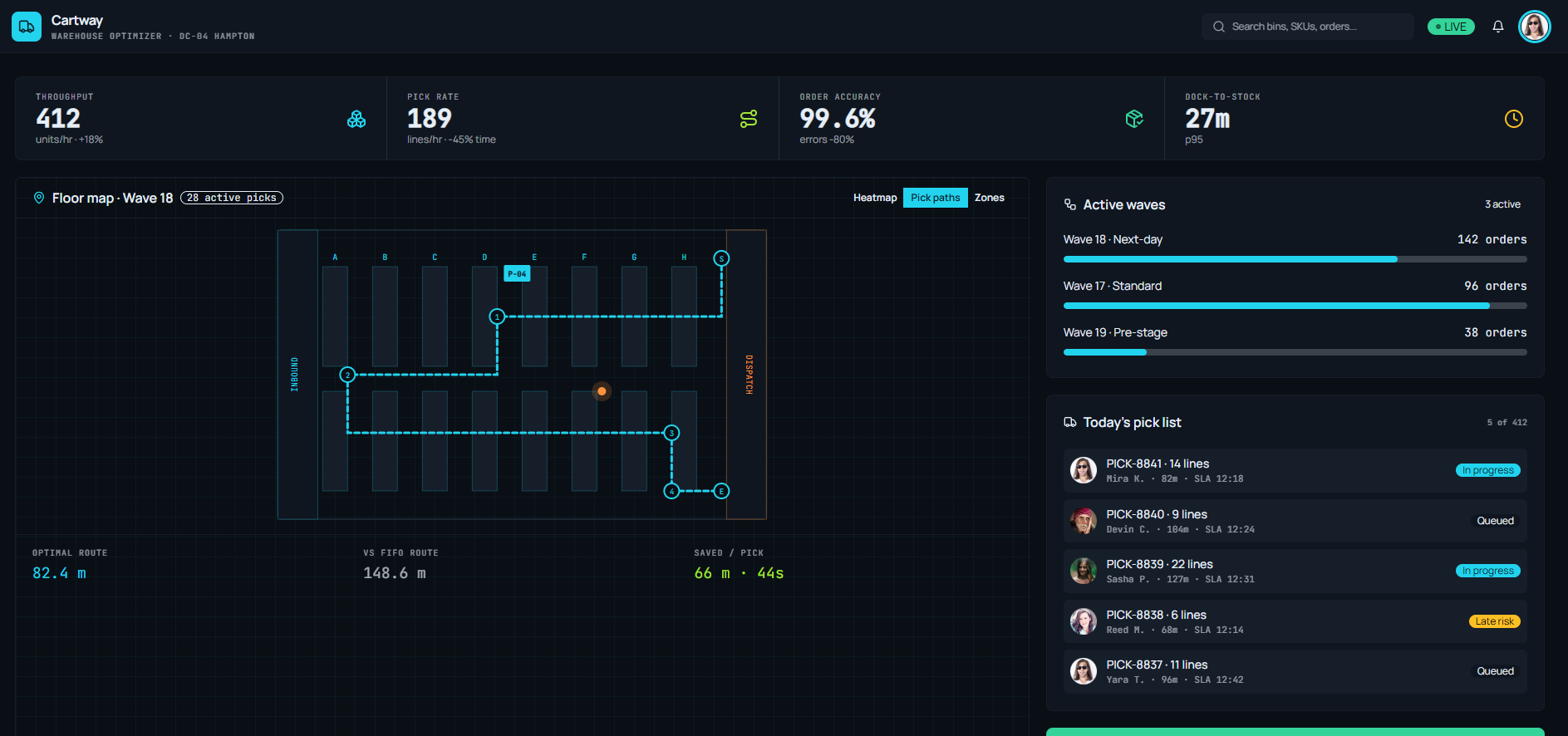Click Reed M. avatar in pick list
This screenshot has height=736, width=1568.
point(1084,621)
